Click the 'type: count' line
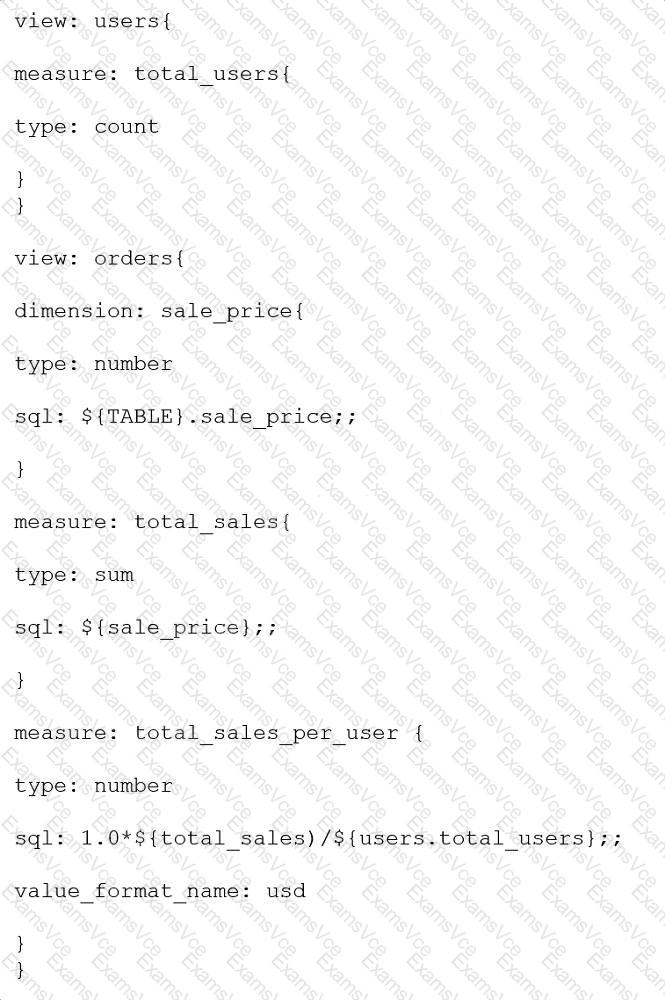Viewport: 665px width, 1000px height. (x=86, y=127)
